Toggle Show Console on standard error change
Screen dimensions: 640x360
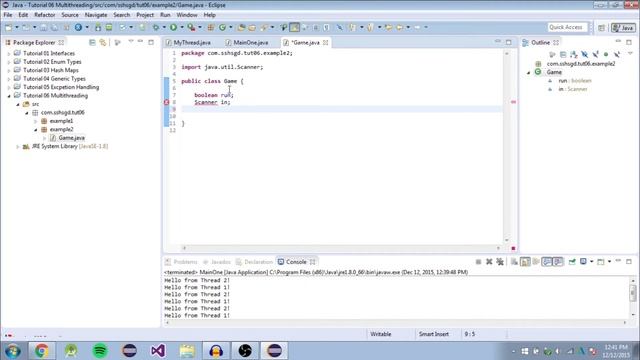558,262
